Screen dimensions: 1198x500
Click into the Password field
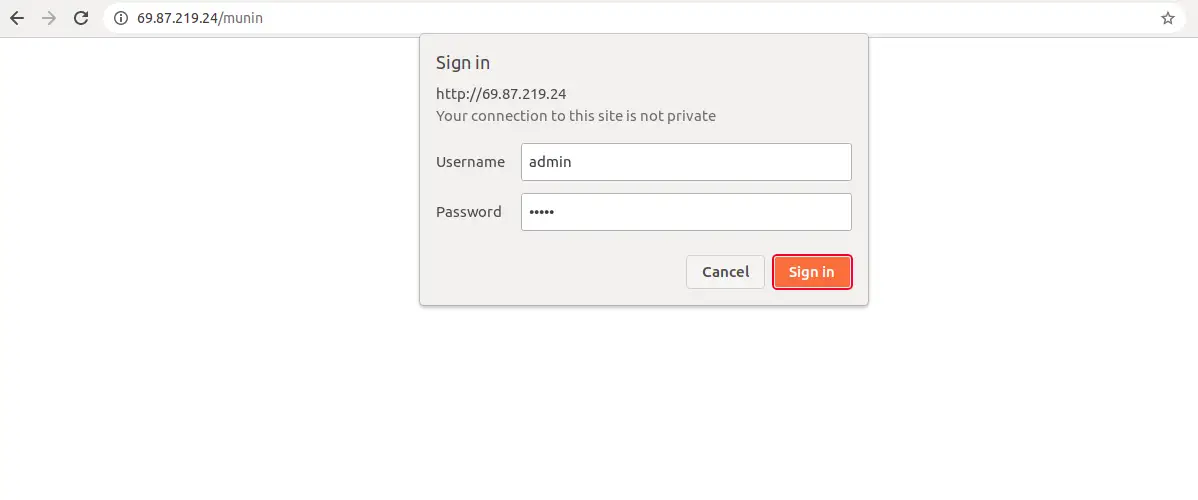click(686, 212)
